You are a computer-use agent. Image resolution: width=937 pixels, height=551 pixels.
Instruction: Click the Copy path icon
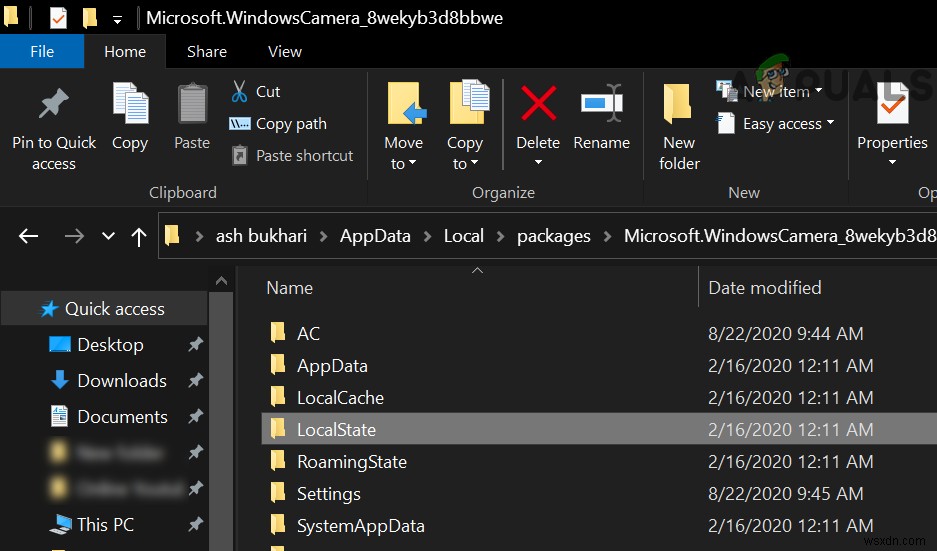point(240,124)
